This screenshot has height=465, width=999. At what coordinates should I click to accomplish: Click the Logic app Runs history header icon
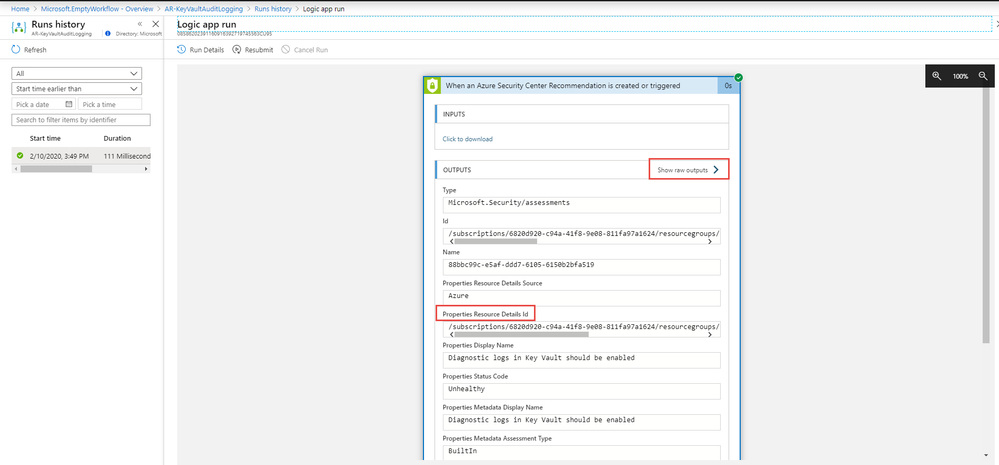[x=19, y=28]
